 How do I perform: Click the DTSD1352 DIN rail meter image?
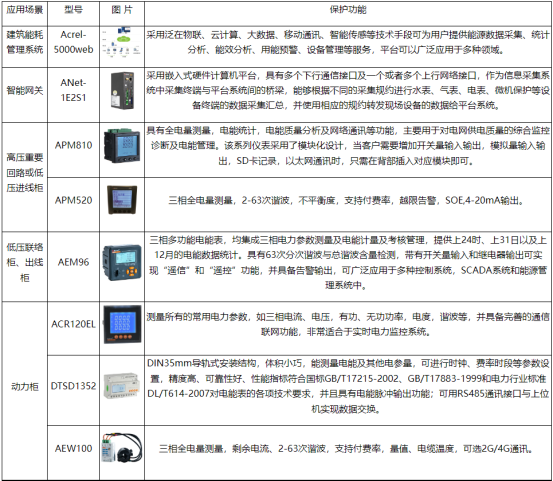(x=121, y=386)
